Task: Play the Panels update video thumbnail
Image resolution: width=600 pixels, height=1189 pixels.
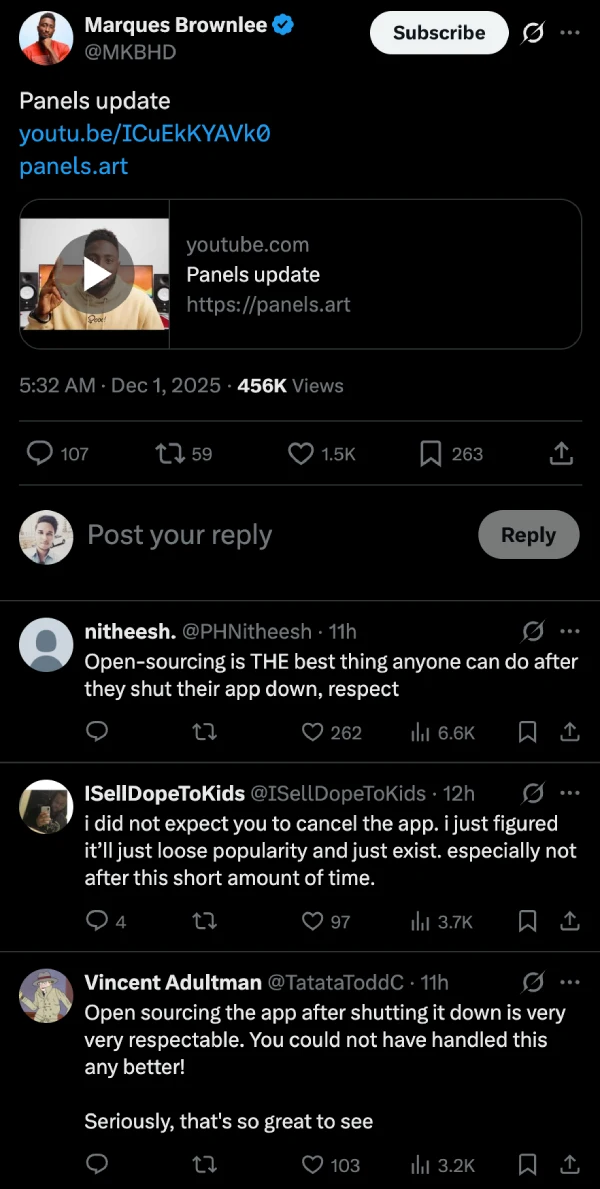Action: pyautogui.click(x=96, y=274)
